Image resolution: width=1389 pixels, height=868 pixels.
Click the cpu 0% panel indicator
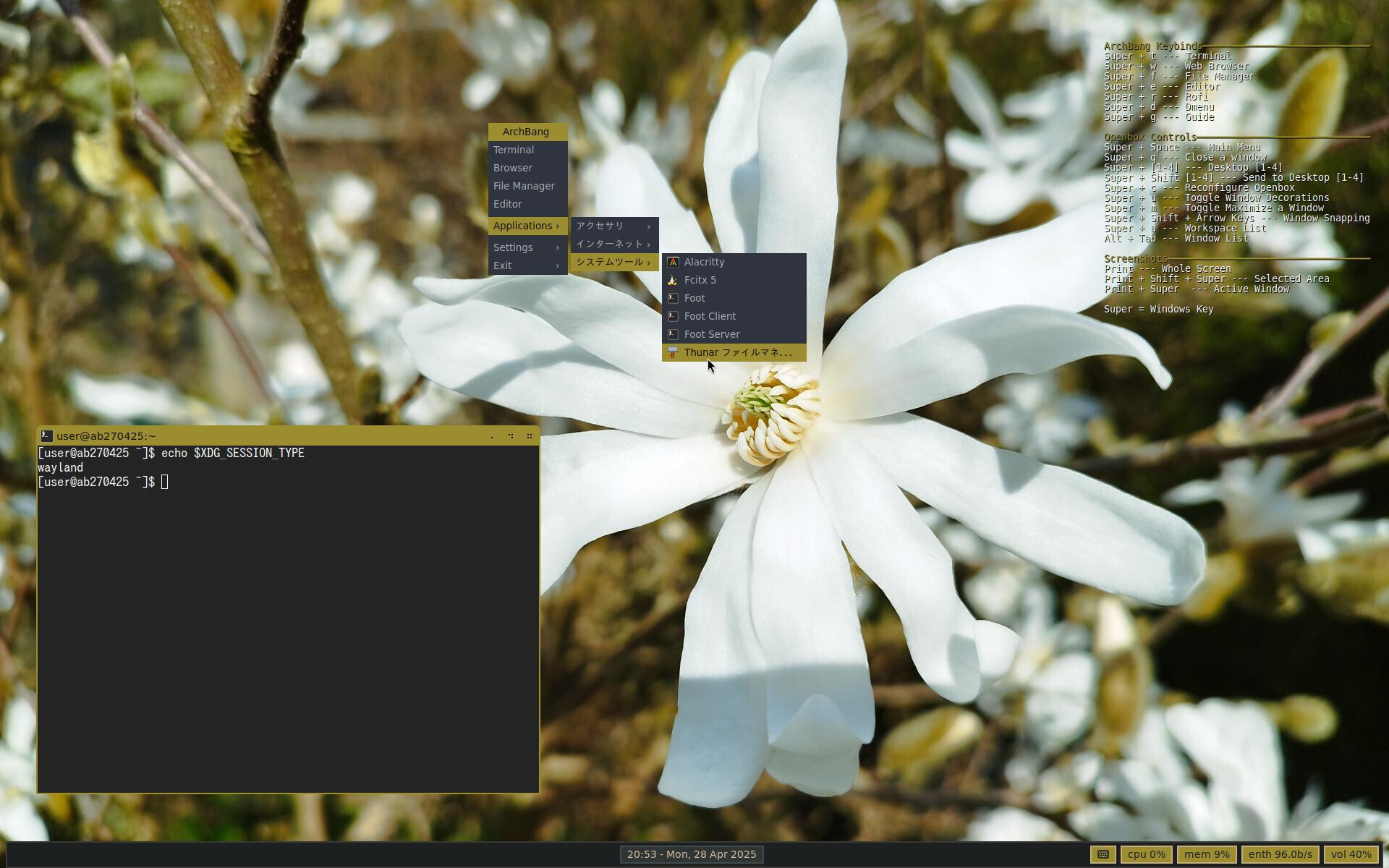click(1146, 854)
